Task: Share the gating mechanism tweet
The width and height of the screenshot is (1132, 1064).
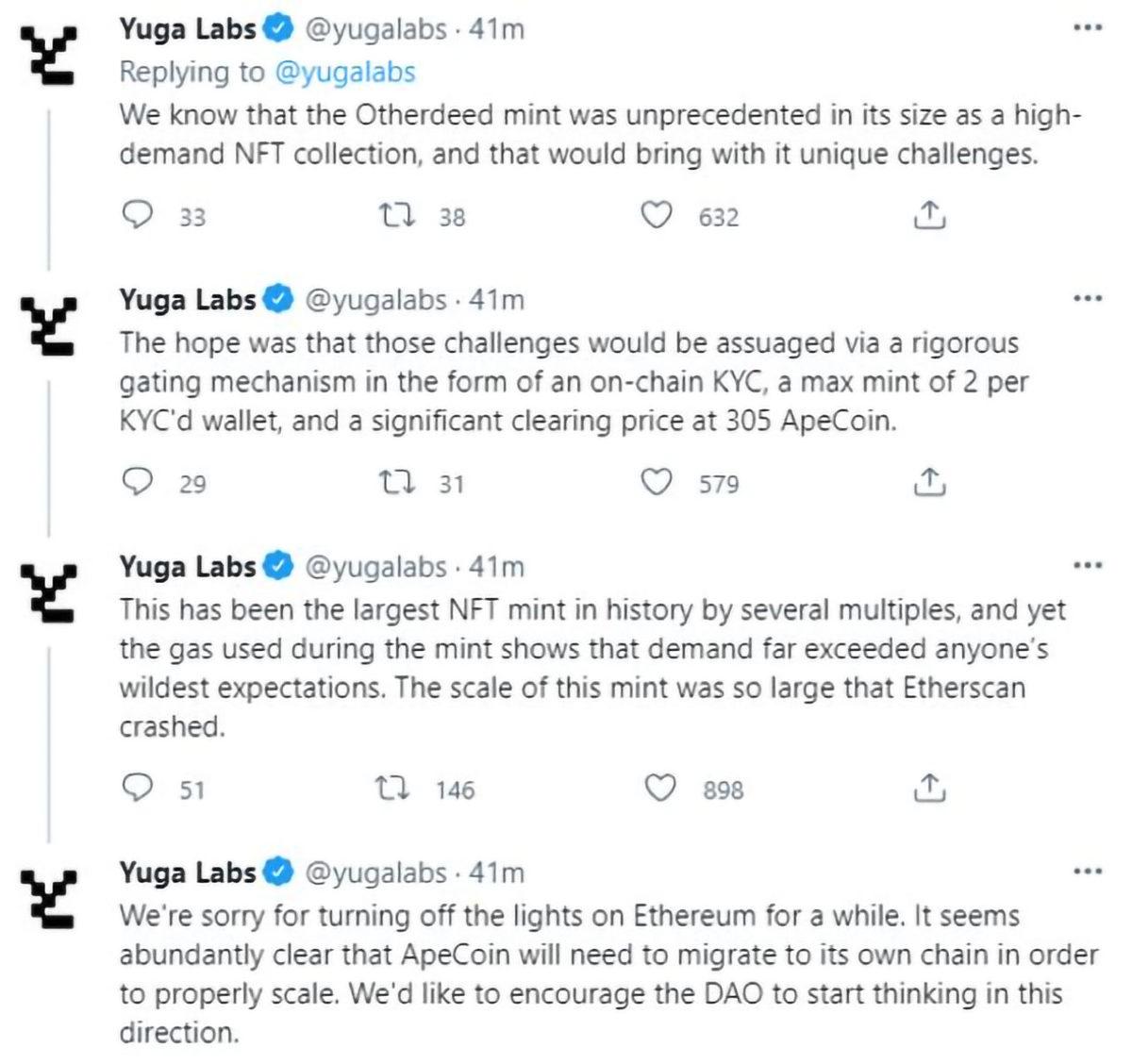Action: coord(929,483)
